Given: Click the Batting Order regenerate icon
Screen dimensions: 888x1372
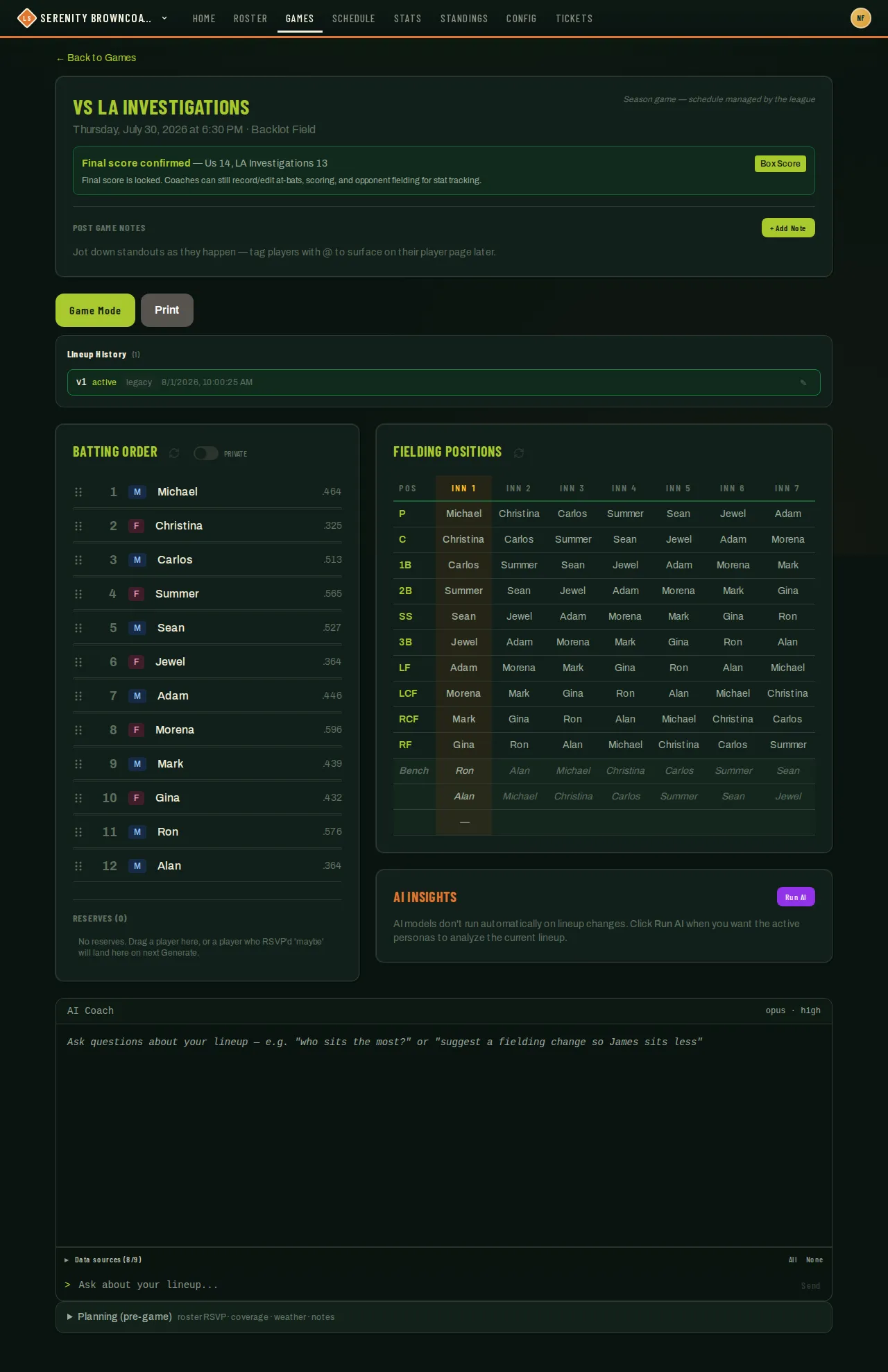Looking at the screenshot, I should click(174, 453).
